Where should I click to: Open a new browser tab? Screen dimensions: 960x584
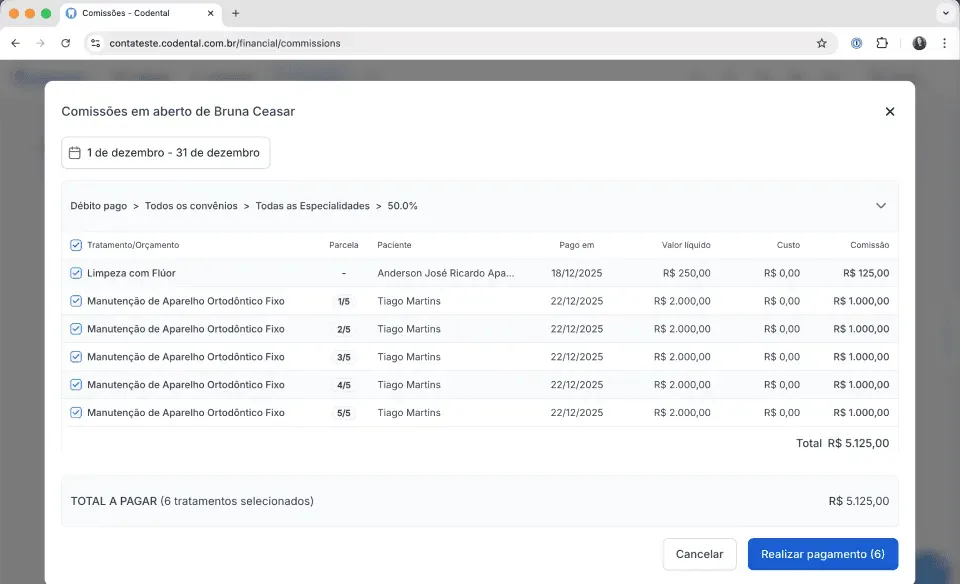[x=236, y=13]
